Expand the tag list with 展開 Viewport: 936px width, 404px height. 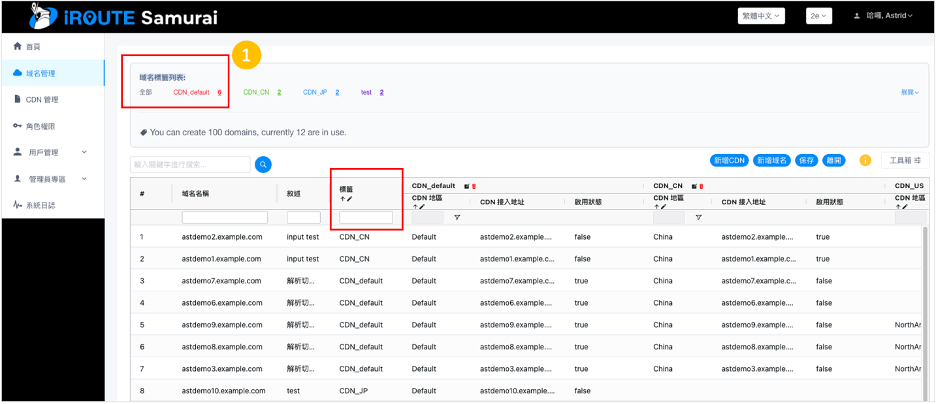tap(909, 92)
